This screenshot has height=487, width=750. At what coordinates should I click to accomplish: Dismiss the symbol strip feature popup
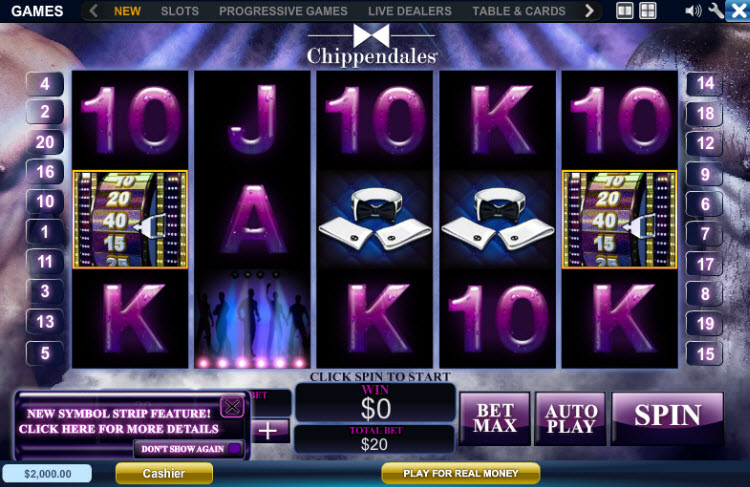tap(232, 407)
